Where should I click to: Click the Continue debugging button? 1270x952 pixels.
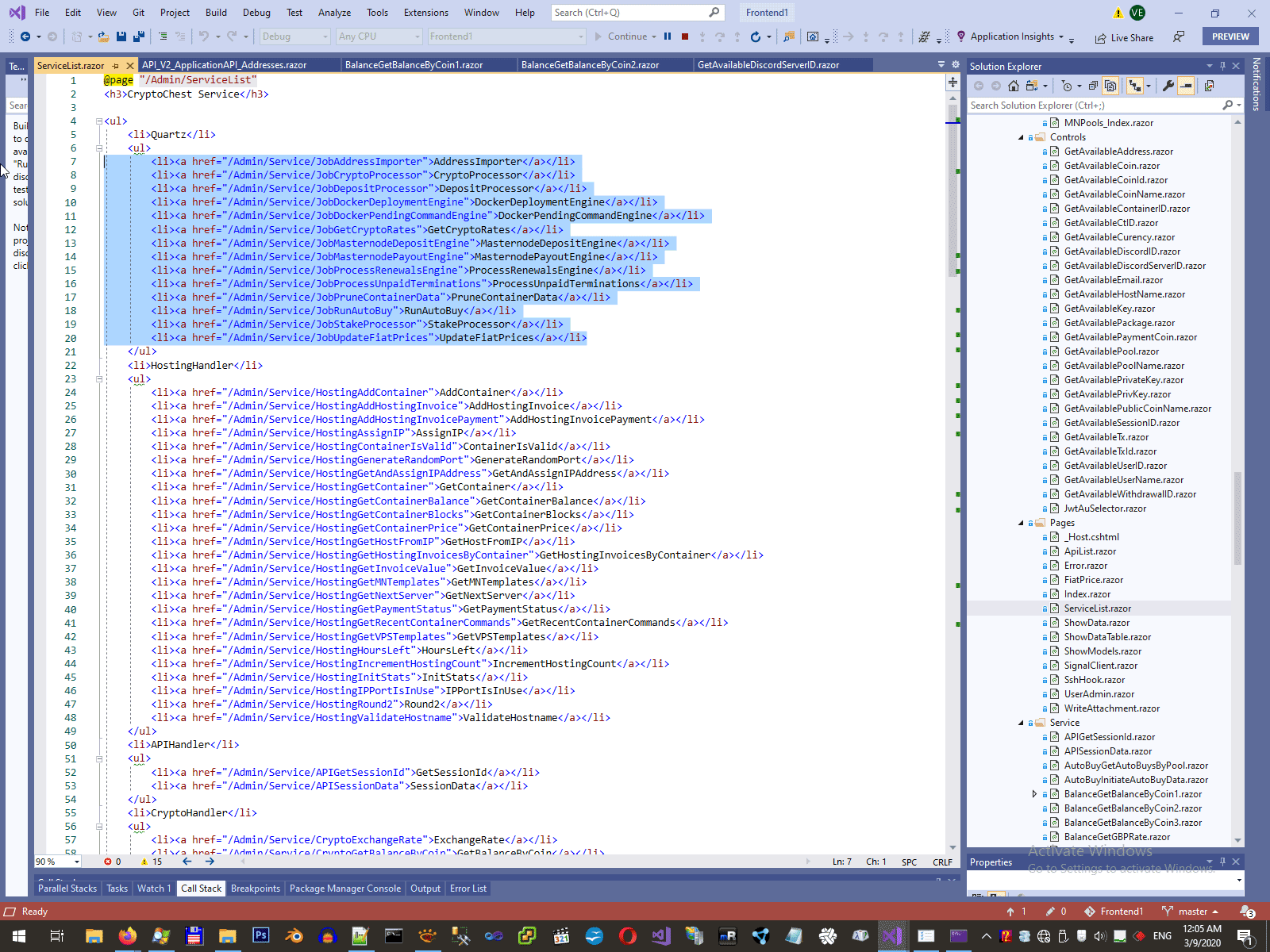tap(621, 36)
